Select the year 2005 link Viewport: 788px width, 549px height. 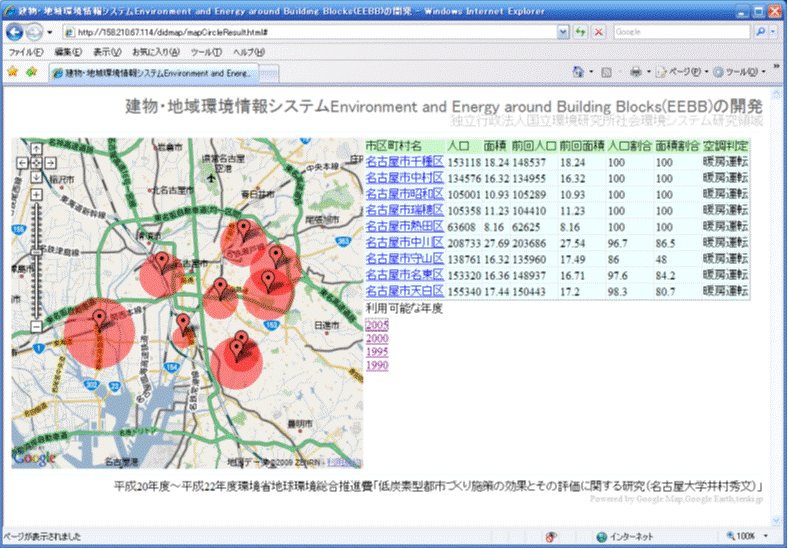(377, 325)
